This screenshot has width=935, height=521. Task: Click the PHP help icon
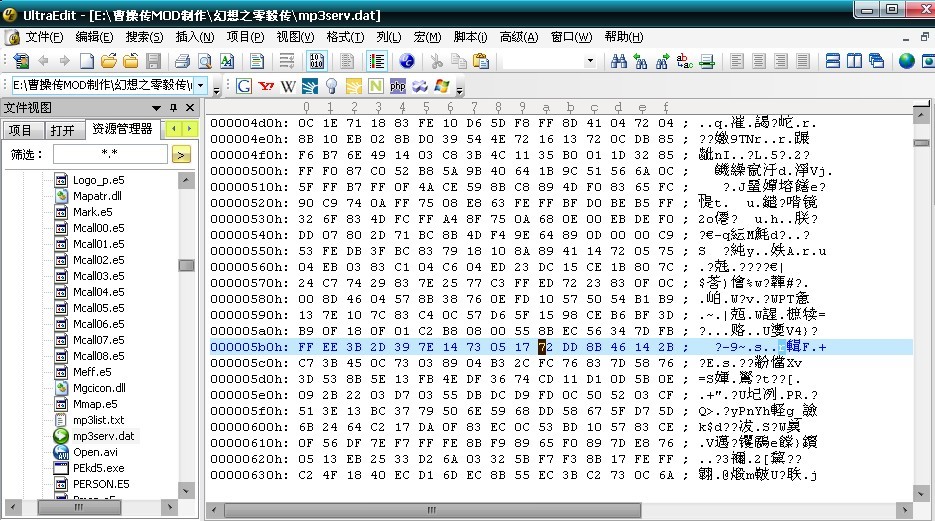[398, 86]
